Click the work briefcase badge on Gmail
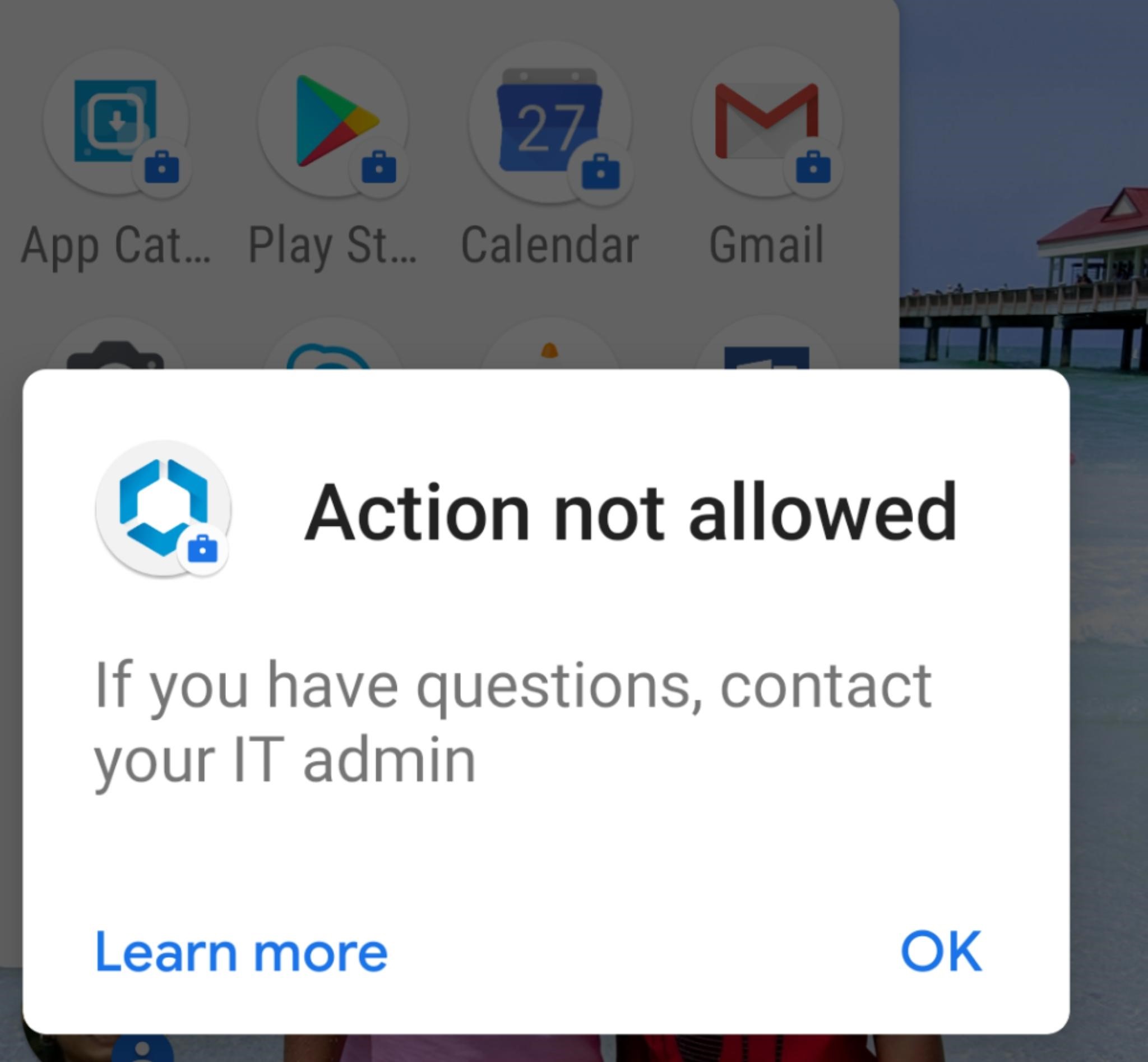The height and width of the screenshot is (1062, 1148). click(813, 167)
